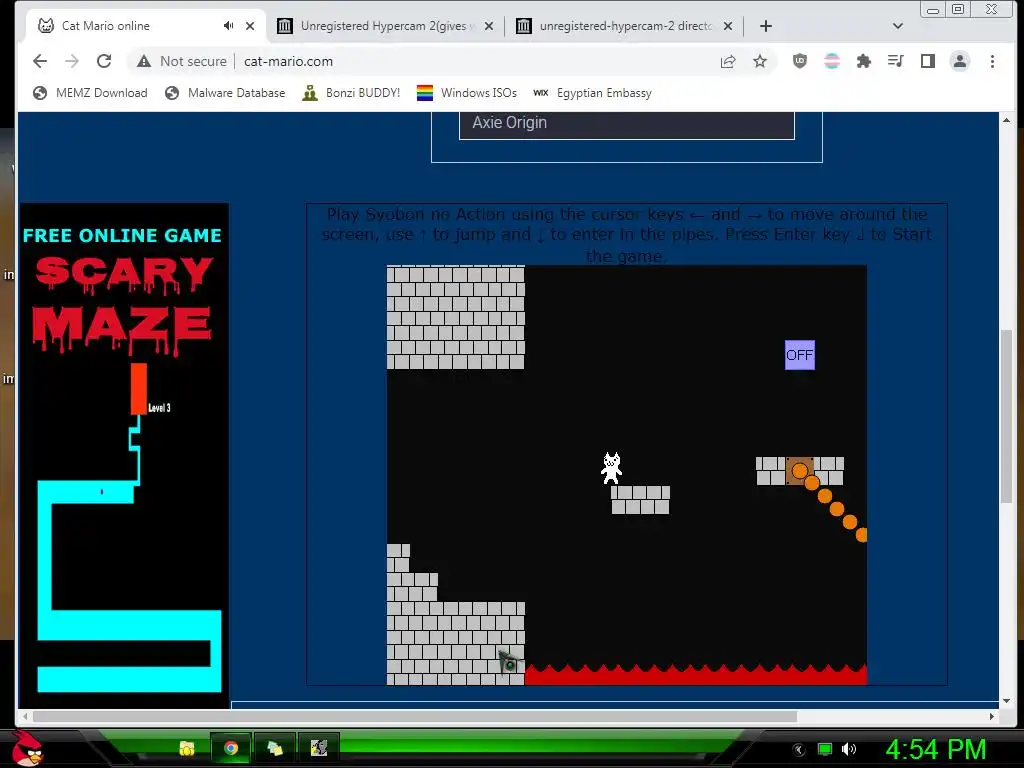The image size is (1024, 768).
Task: Click the white cat character
Action: (611, 468)
